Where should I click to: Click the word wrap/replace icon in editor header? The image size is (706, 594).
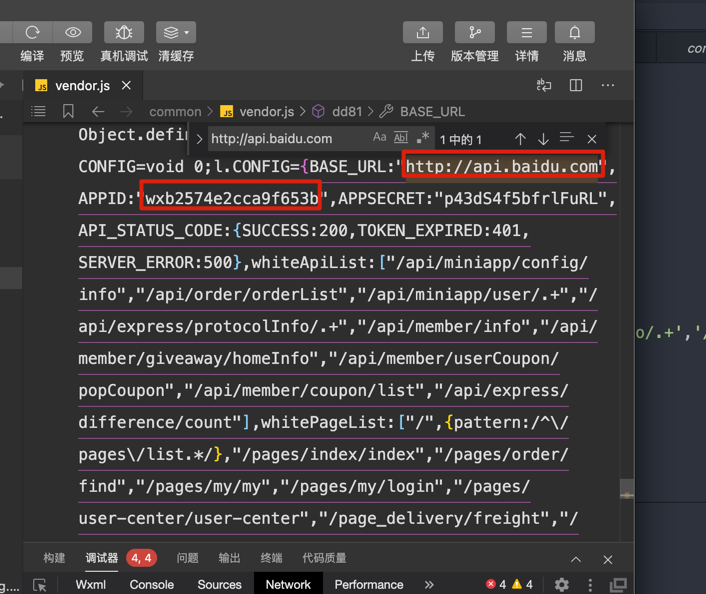coord(544,85)
